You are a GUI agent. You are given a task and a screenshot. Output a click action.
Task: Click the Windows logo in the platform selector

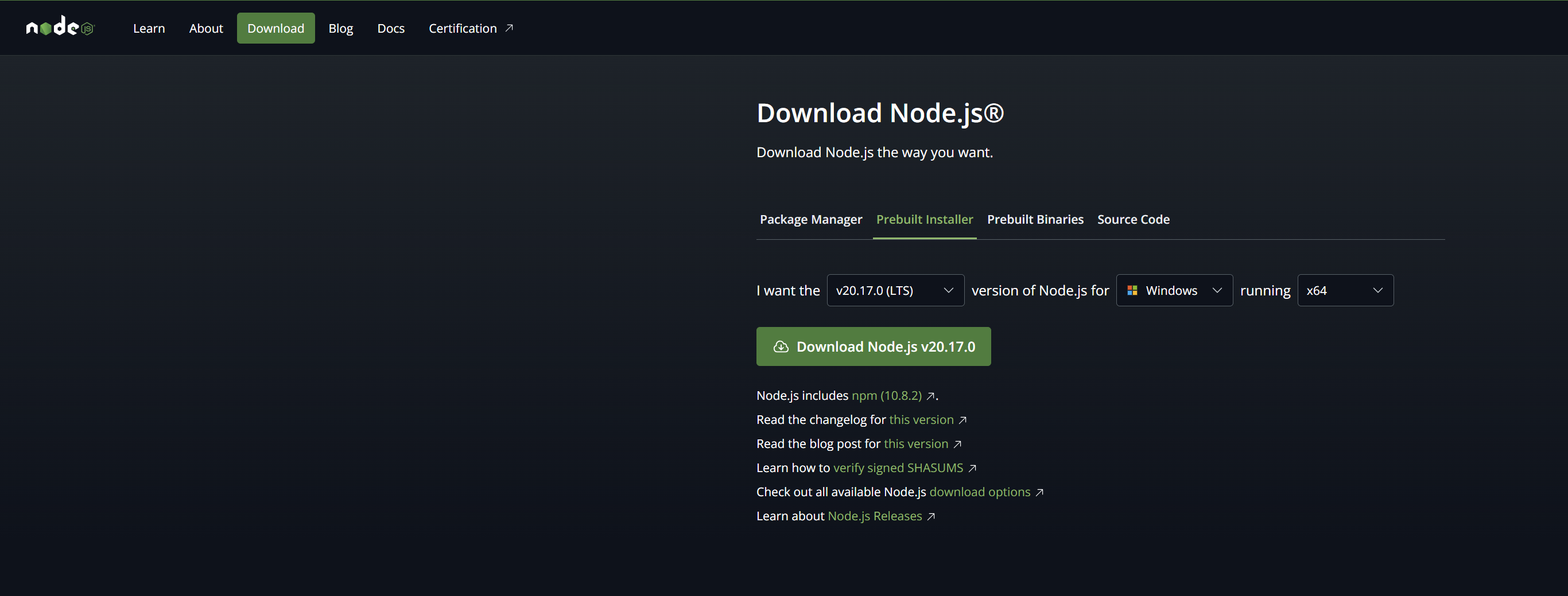point(1132,291)
